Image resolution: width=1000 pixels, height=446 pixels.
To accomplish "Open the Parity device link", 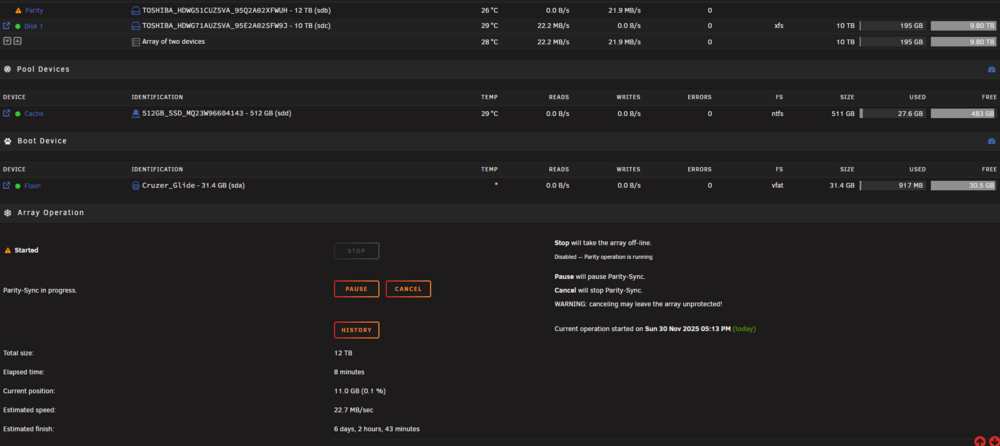I will point(34,11).
